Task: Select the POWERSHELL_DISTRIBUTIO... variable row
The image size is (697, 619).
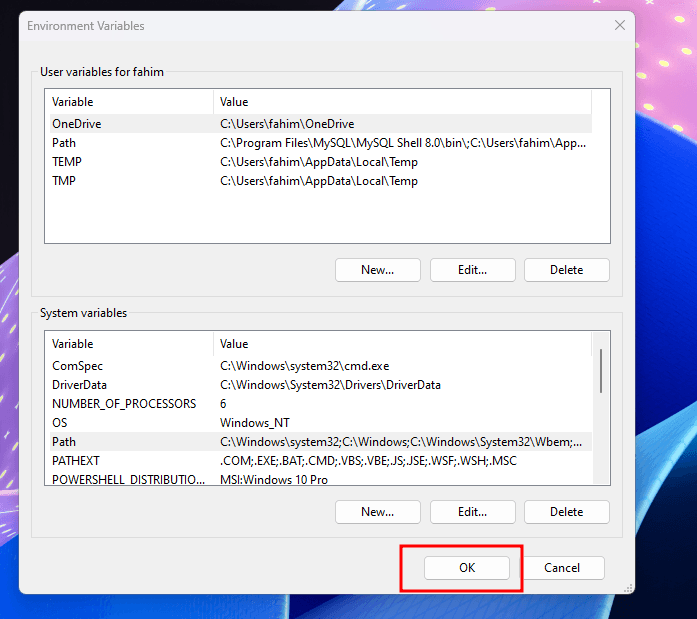Action: tap(320, 479)
